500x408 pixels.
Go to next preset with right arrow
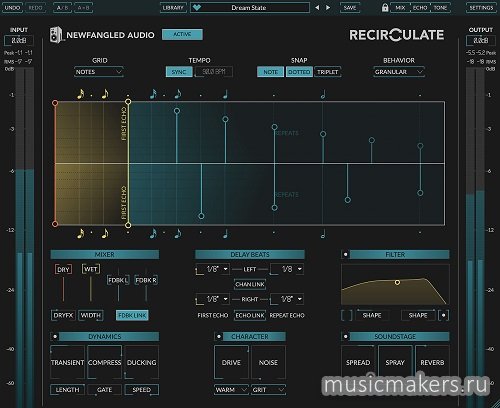point(328,7)
